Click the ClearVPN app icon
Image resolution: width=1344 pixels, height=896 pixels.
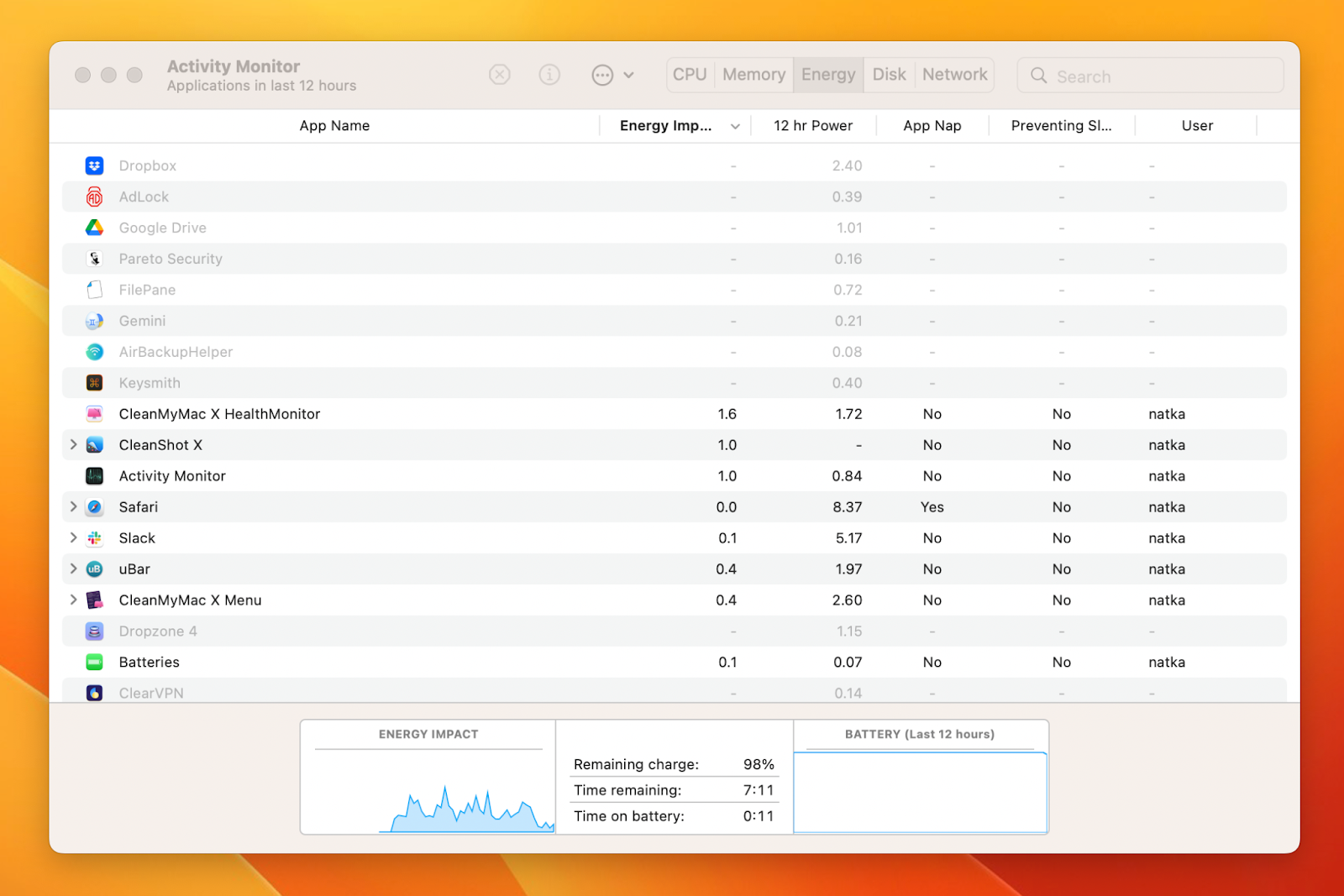coord(94,693)
